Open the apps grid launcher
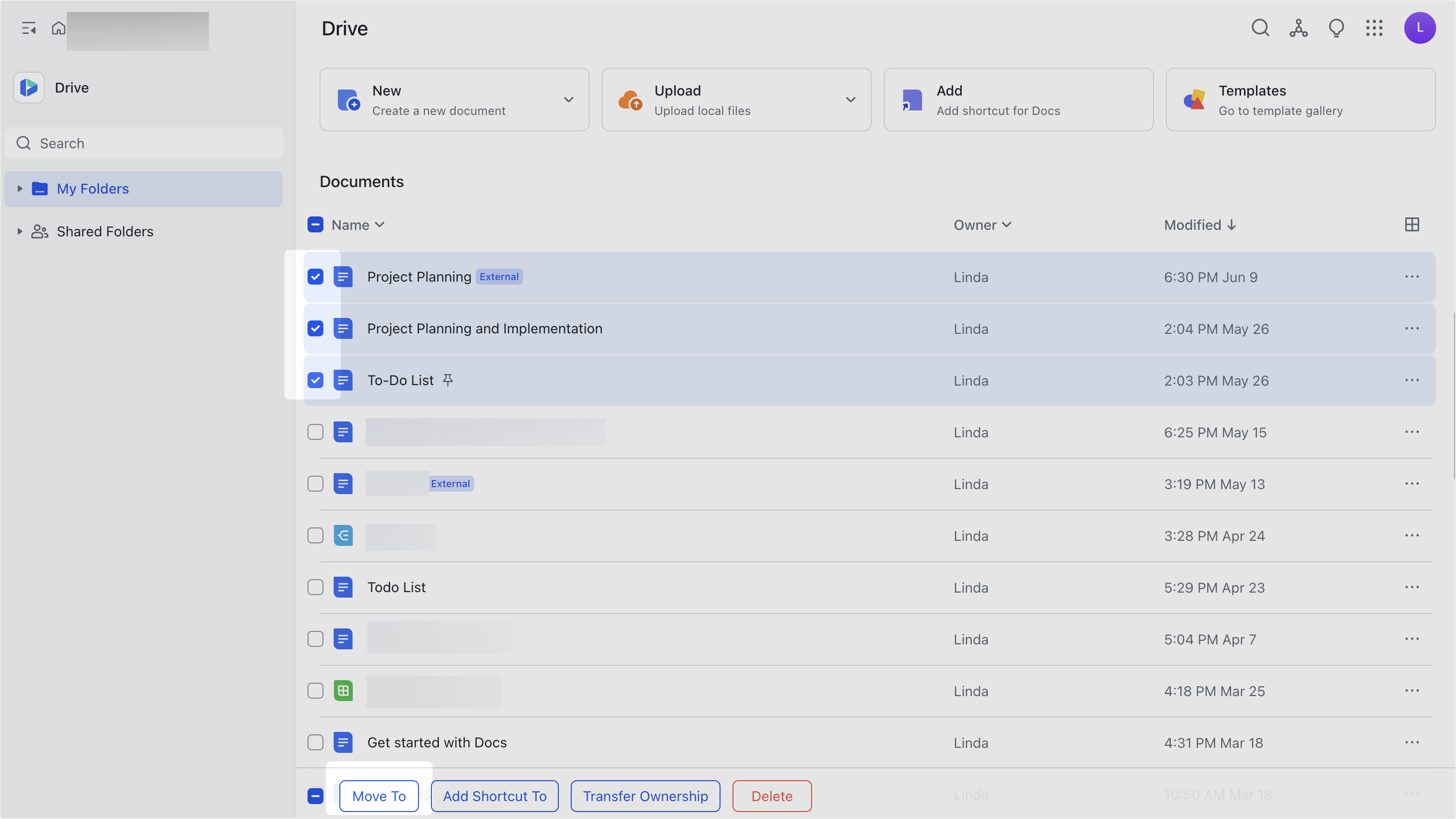Image resolution: width=1456 pixels, height=819 pixels. coord(1374,28)
